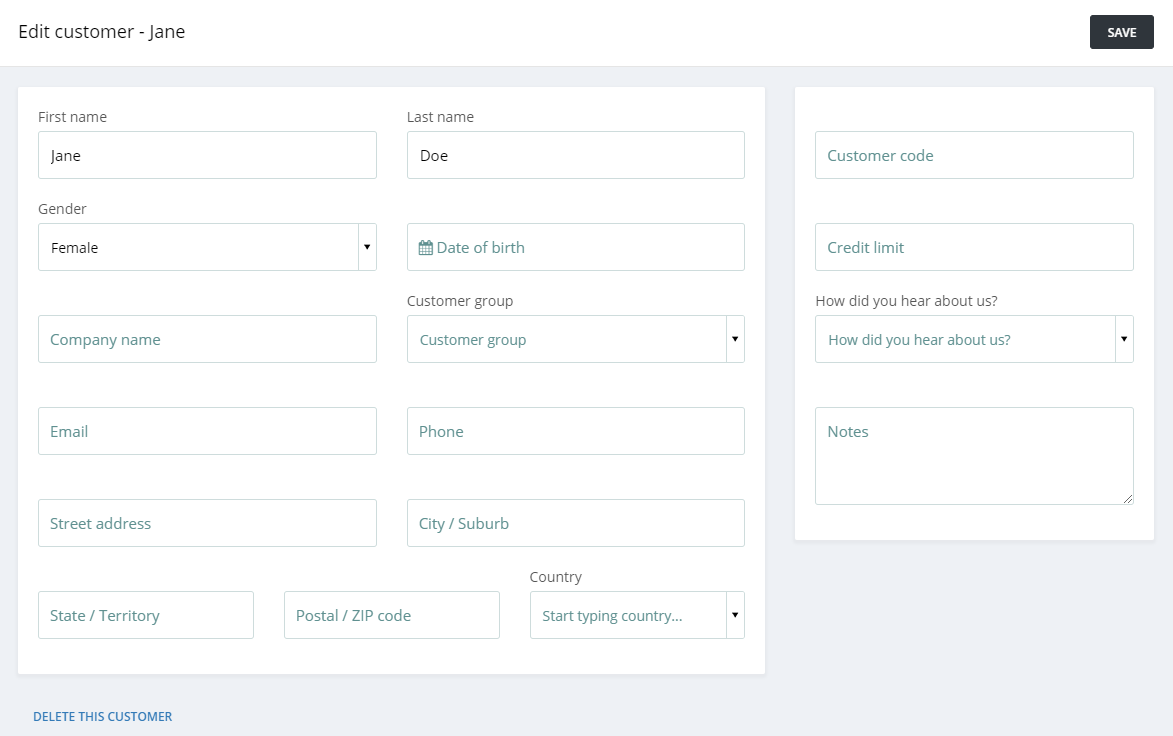Click the Date of birth field

pos(575,247)
